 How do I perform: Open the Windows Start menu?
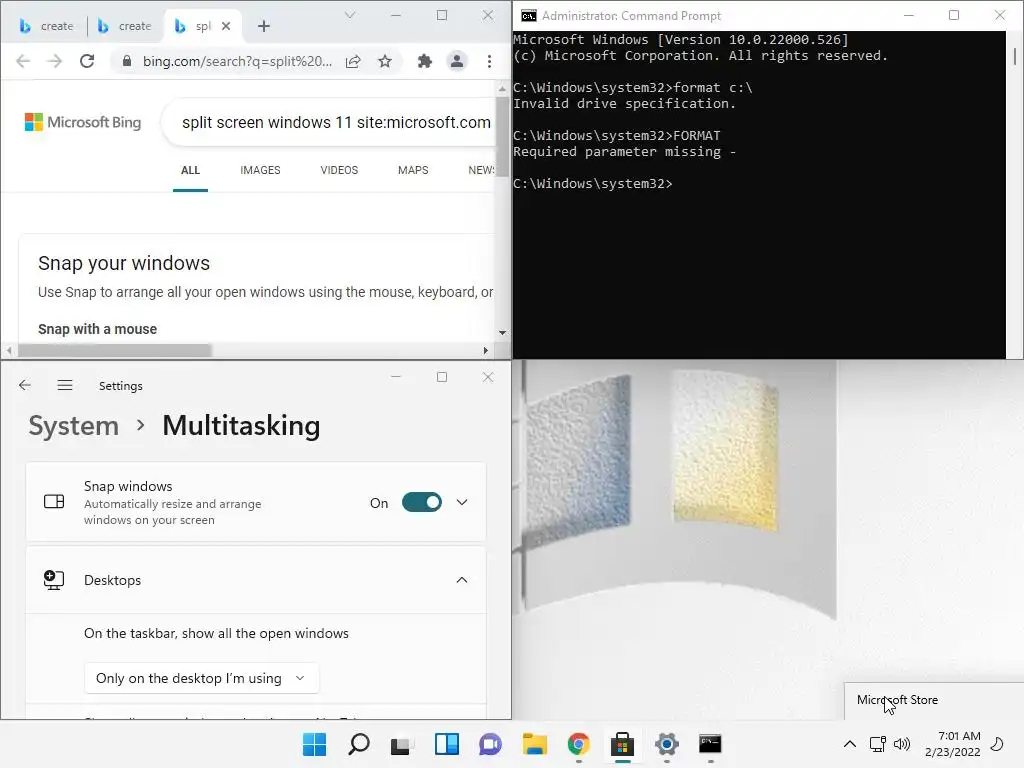314,744
